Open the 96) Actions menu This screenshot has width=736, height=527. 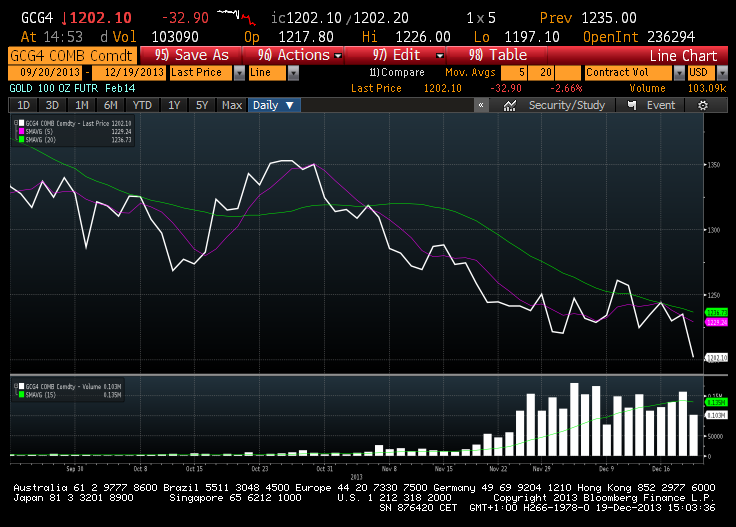[293, 55]
